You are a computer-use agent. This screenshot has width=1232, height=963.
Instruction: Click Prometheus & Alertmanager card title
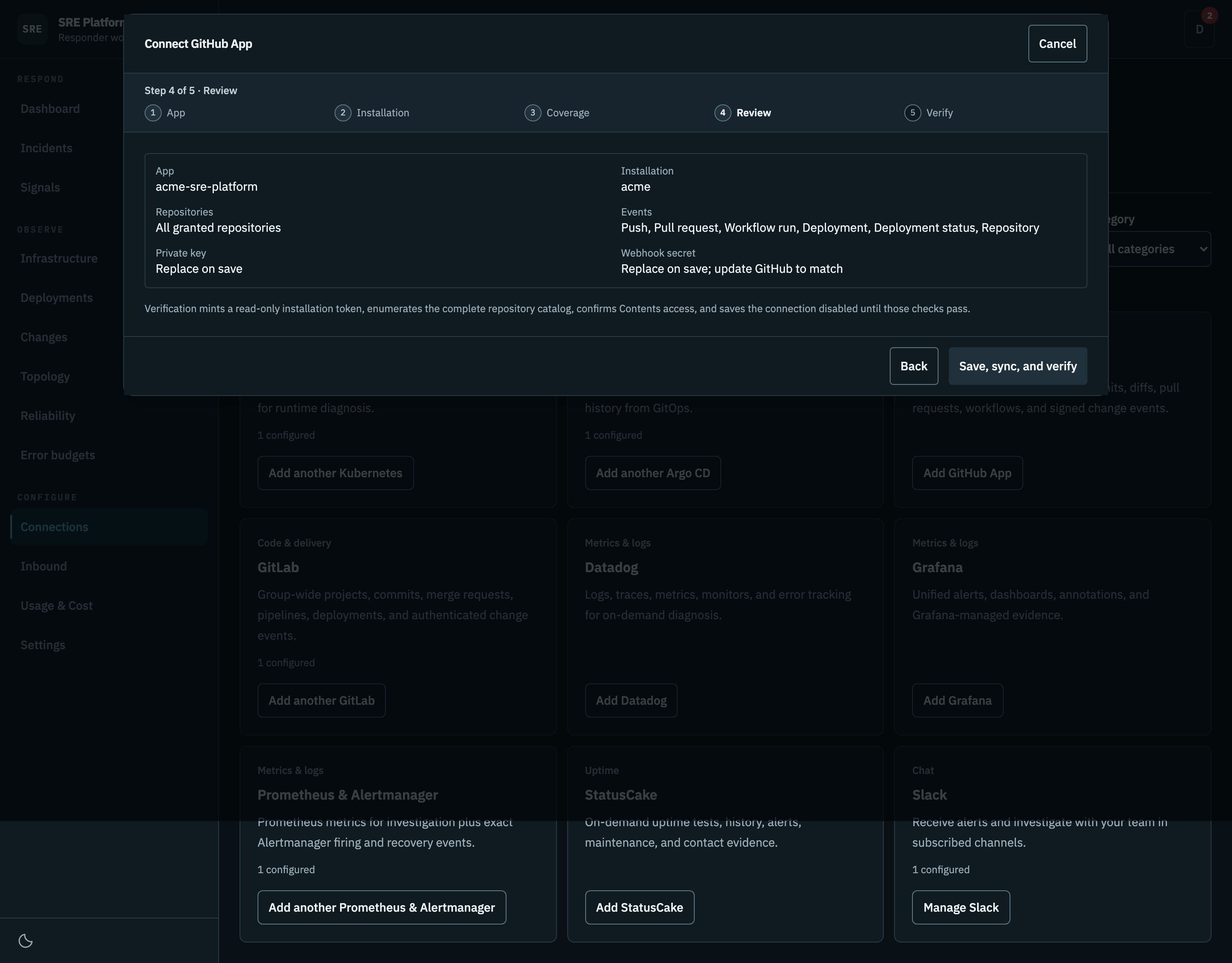347,795
